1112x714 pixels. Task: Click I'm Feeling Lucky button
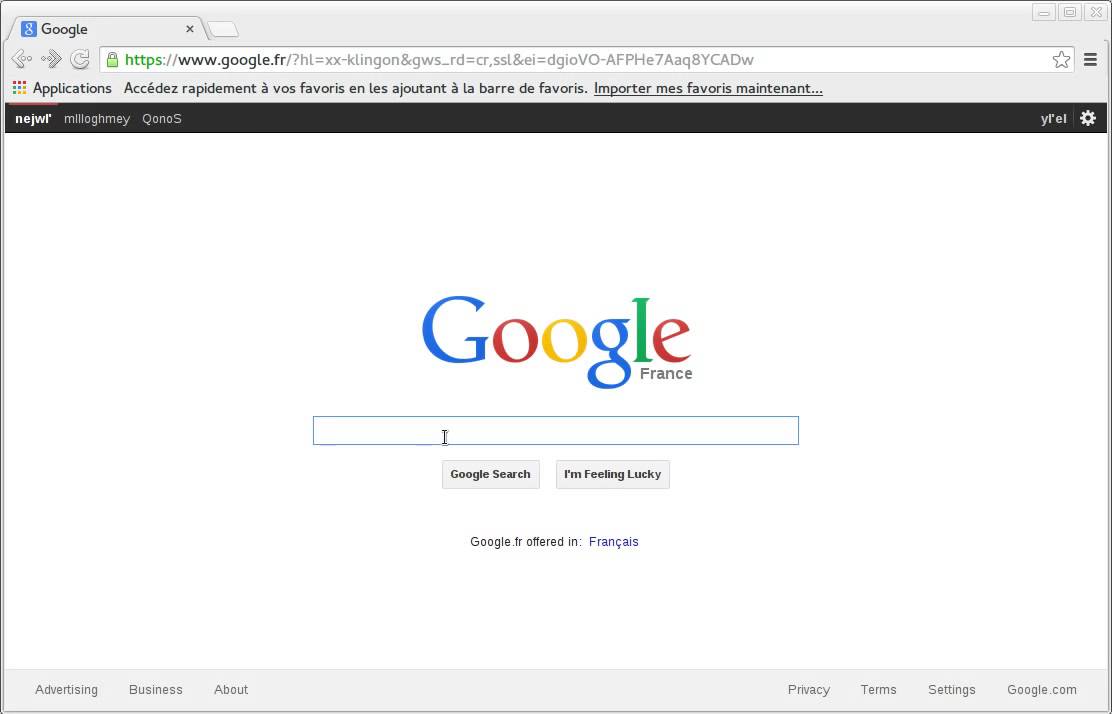[x=613, y=474]
